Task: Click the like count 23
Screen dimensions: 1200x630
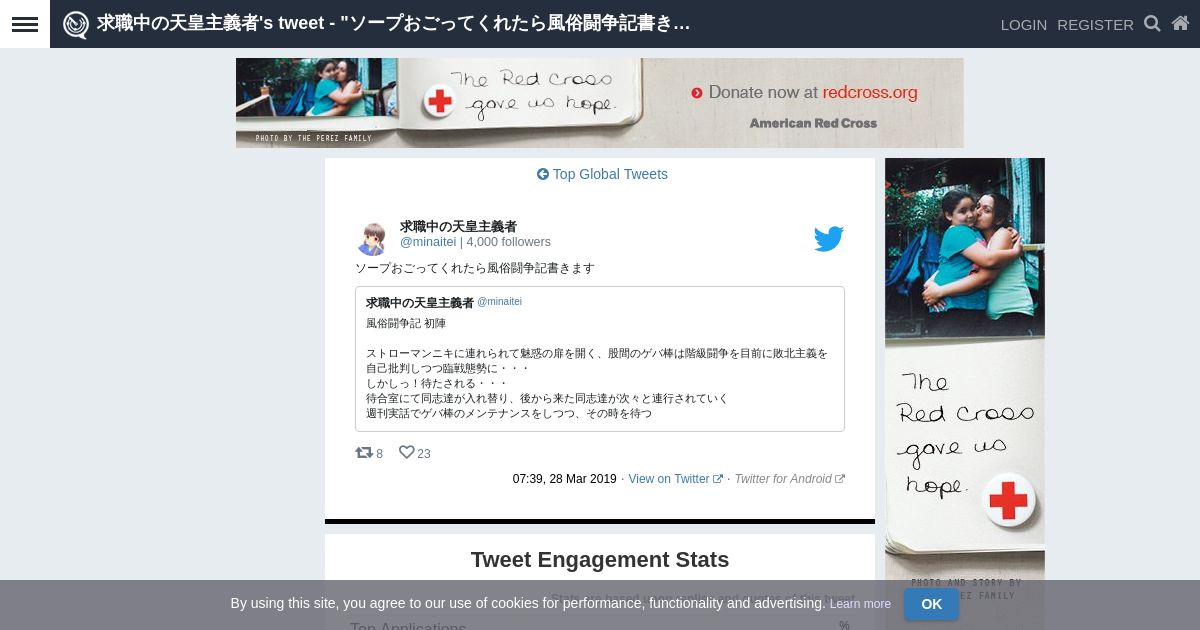Action: 424,454
